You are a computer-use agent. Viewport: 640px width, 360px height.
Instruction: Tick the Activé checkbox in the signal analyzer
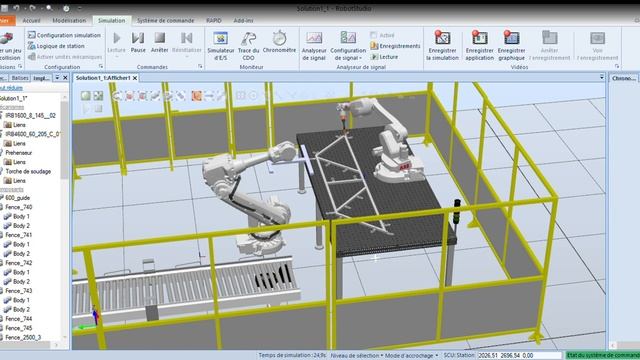(373, 35)
